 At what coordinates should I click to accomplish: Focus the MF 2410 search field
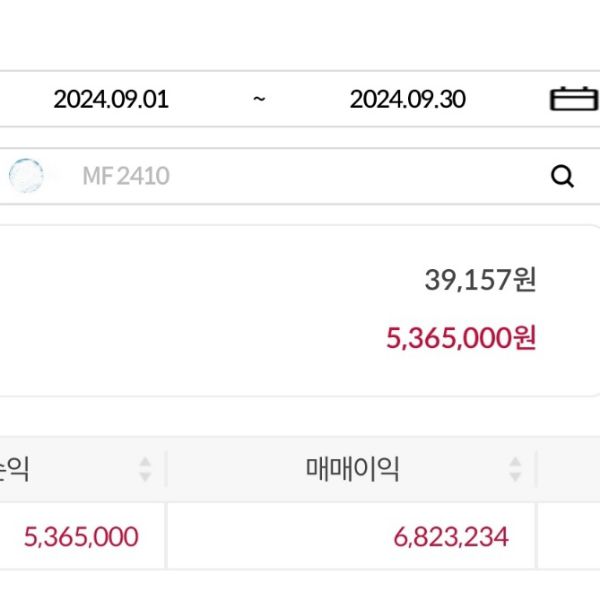[x=300, y=177]
